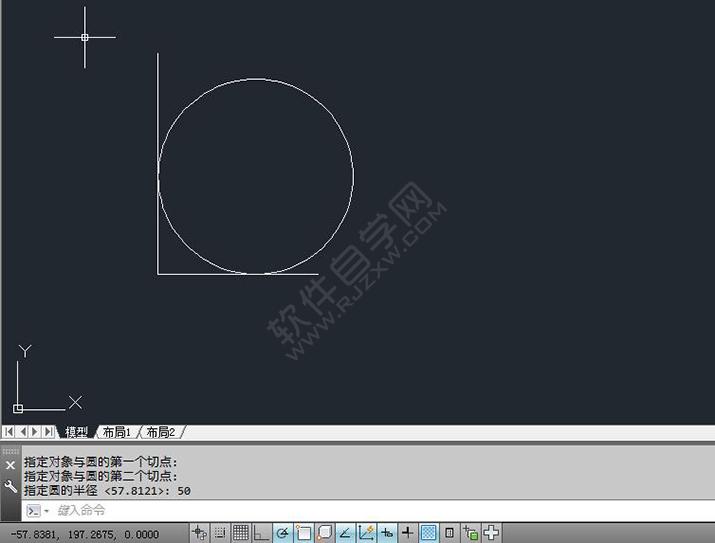The image size is (715, 543).
Task: Toggle Lineweight display in status bar
Action: [x=407, y=533]
